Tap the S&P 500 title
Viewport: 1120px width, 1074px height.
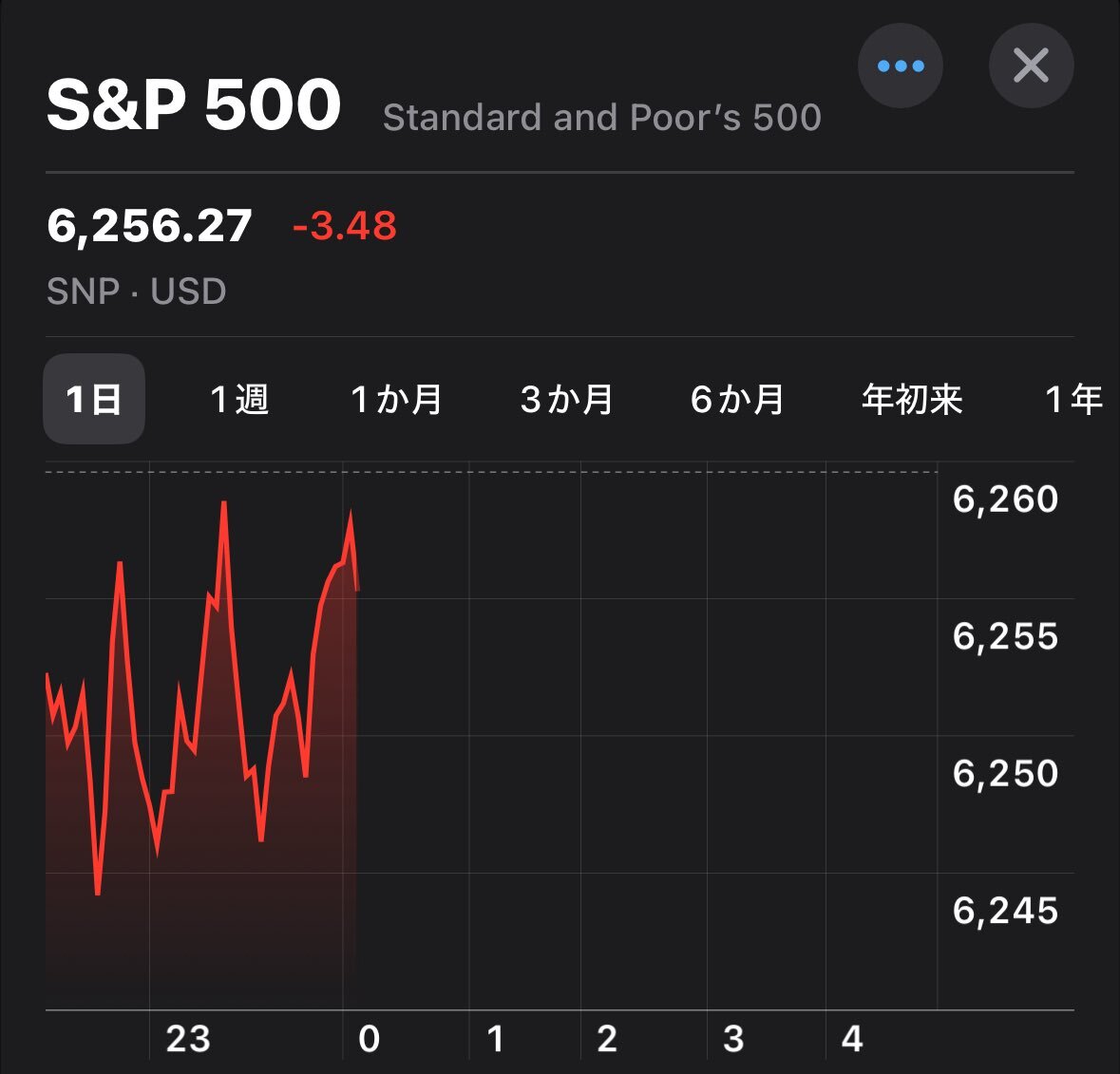194,104
